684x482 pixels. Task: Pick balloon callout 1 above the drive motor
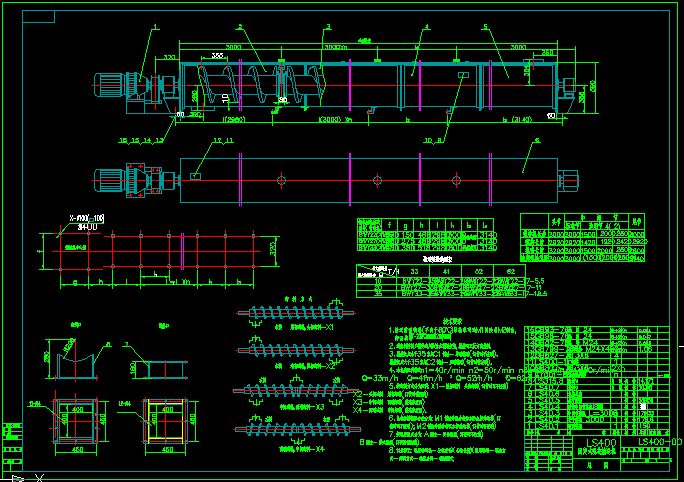155,27
